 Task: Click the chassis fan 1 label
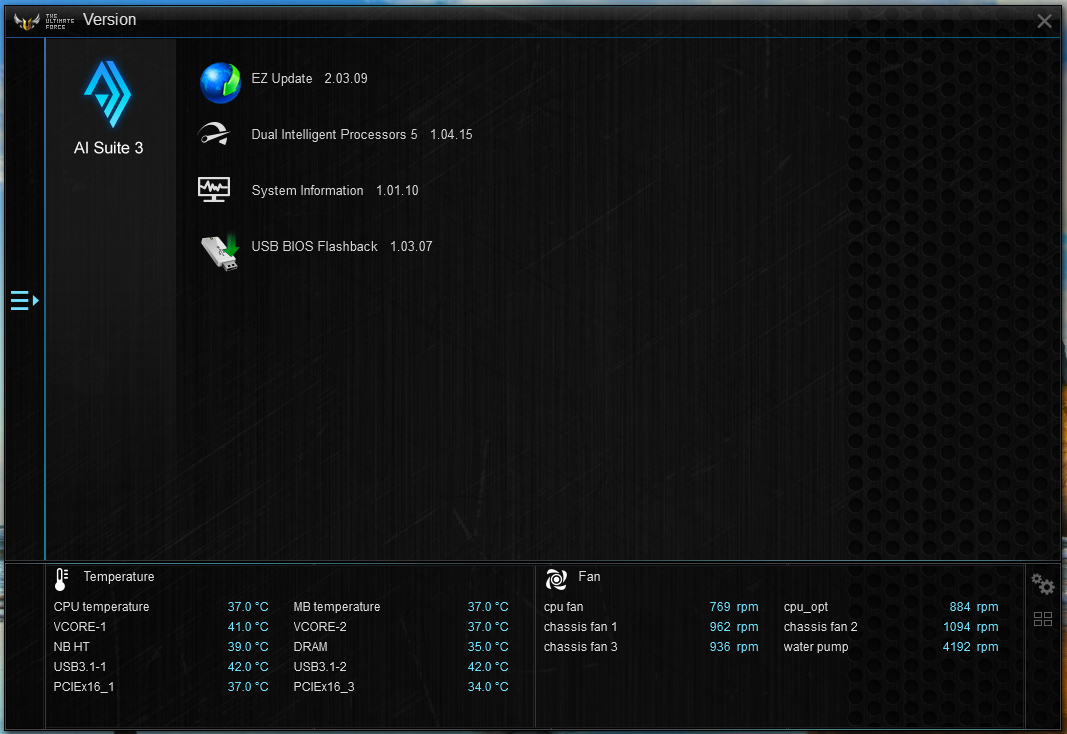(580, 627)
